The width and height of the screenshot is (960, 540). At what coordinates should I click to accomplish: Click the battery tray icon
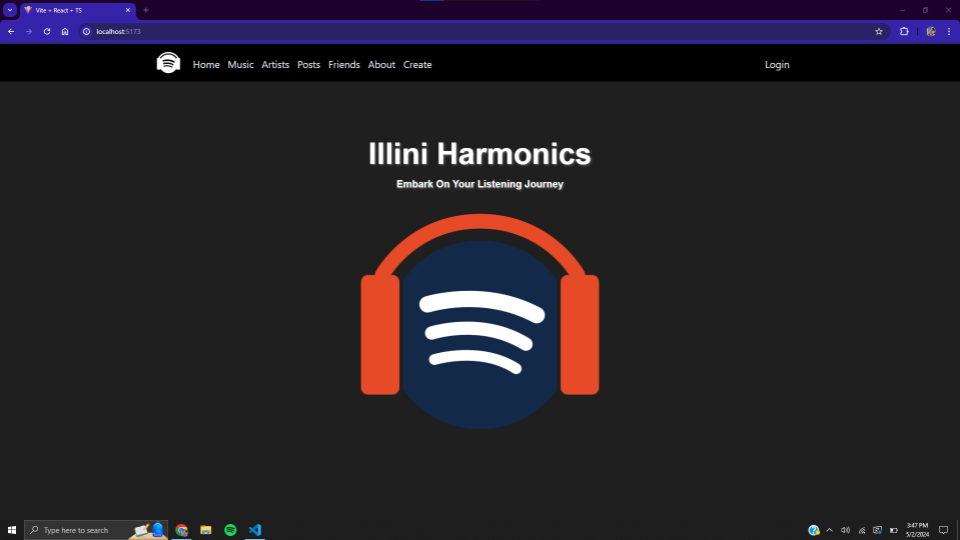893,530
